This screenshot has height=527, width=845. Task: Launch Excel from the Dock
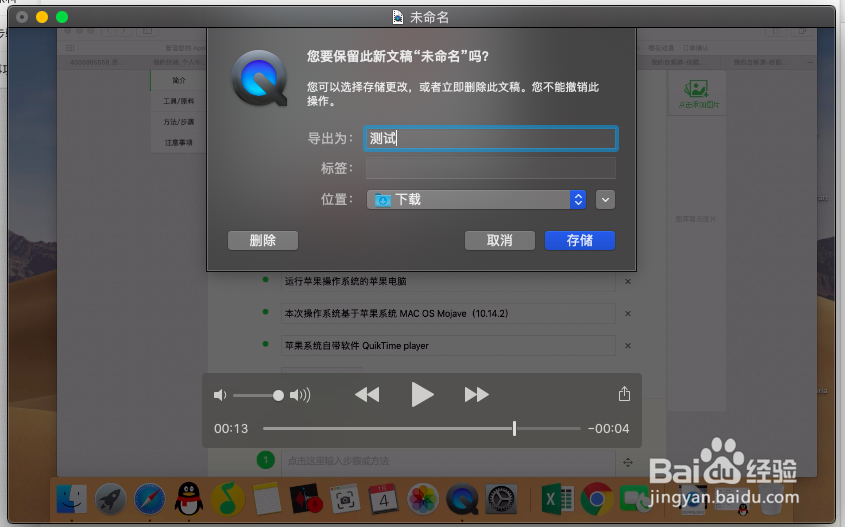(557, 498)
